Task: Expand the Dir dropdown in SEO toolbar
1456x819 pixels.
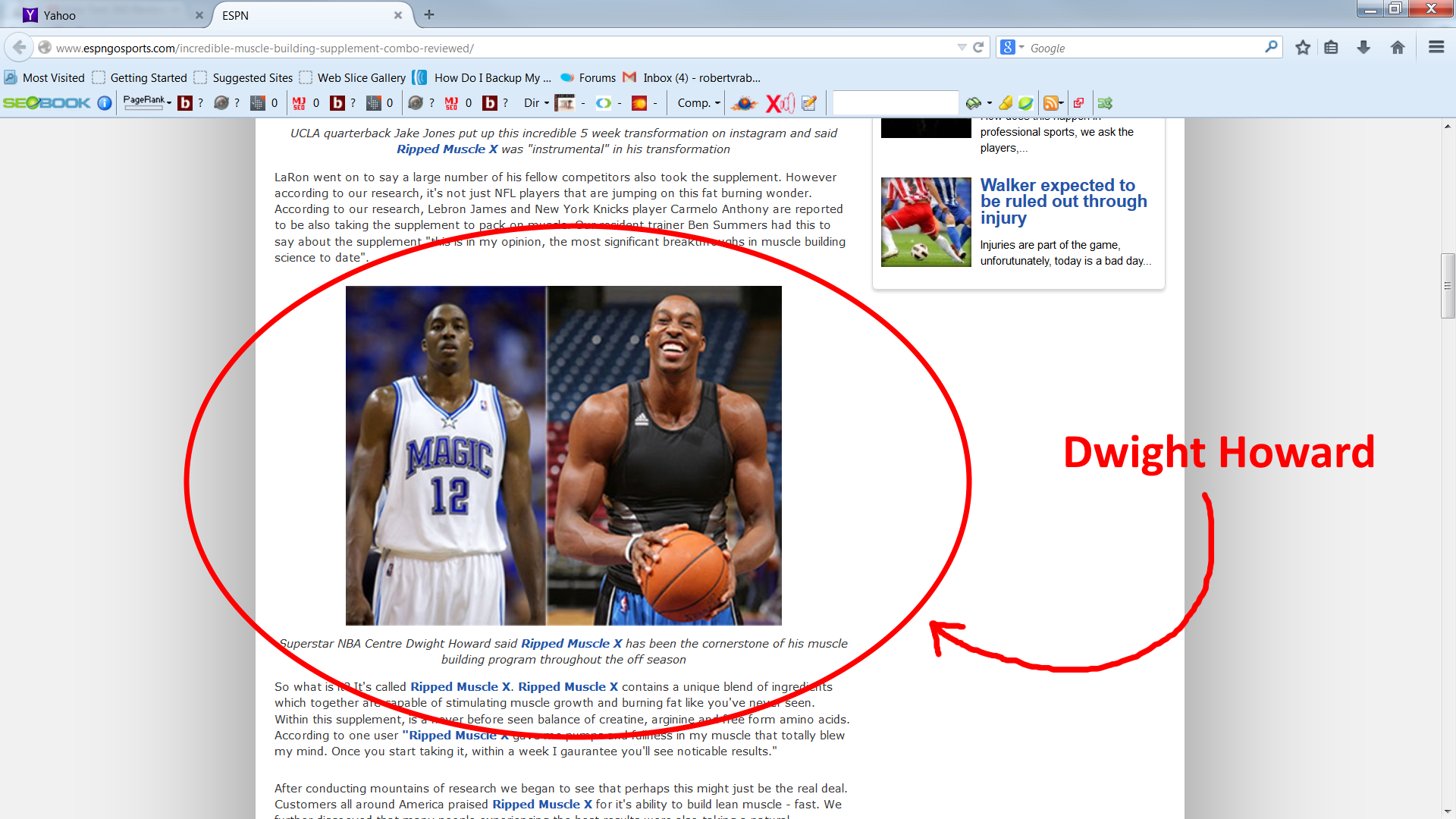Action: 536,103
